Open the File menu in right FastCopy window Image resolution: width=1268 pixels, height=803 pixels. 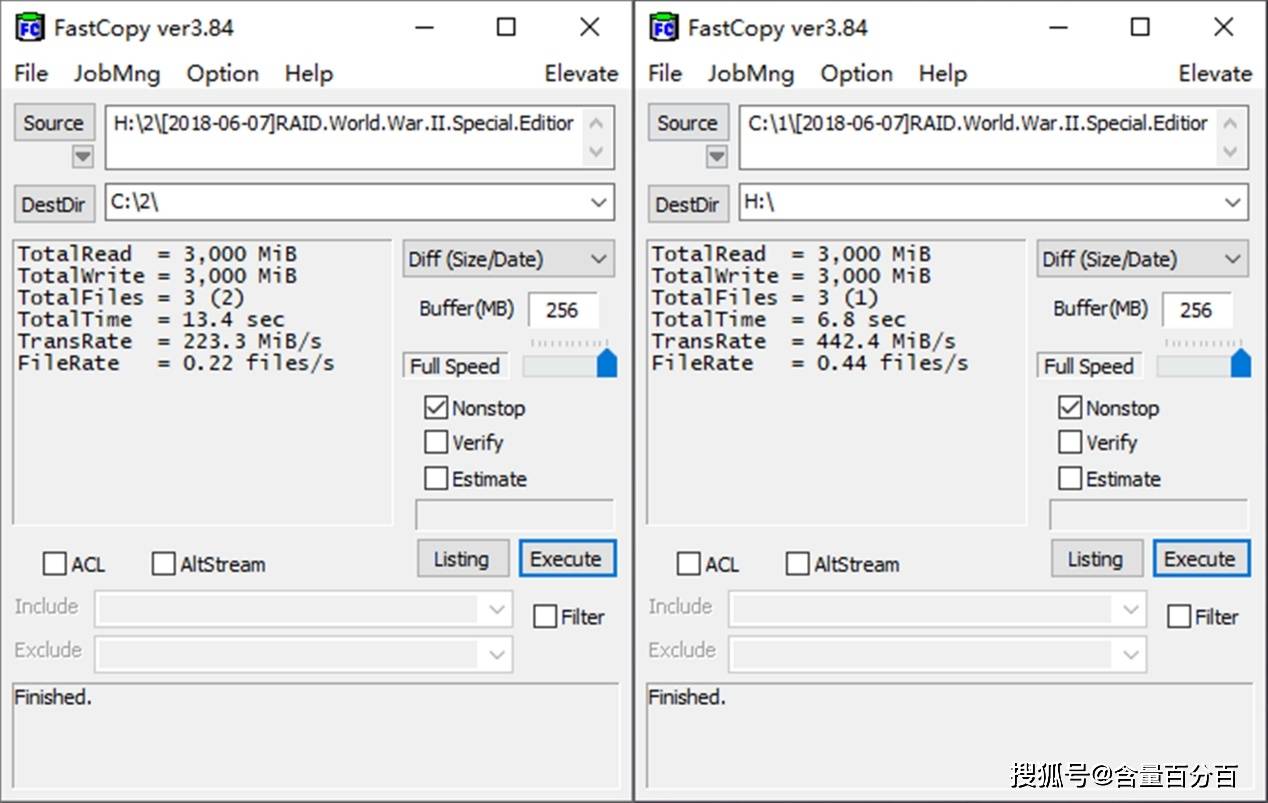(665, 73)
